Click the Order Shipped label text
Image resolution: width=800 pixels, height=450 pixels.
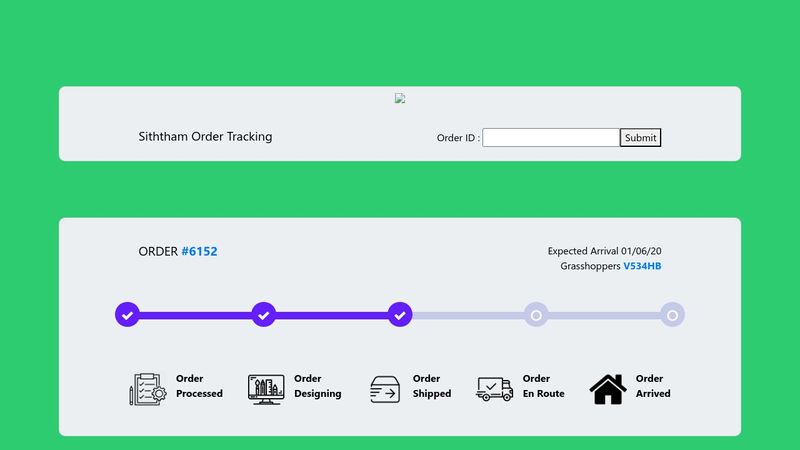coord(432,386)
